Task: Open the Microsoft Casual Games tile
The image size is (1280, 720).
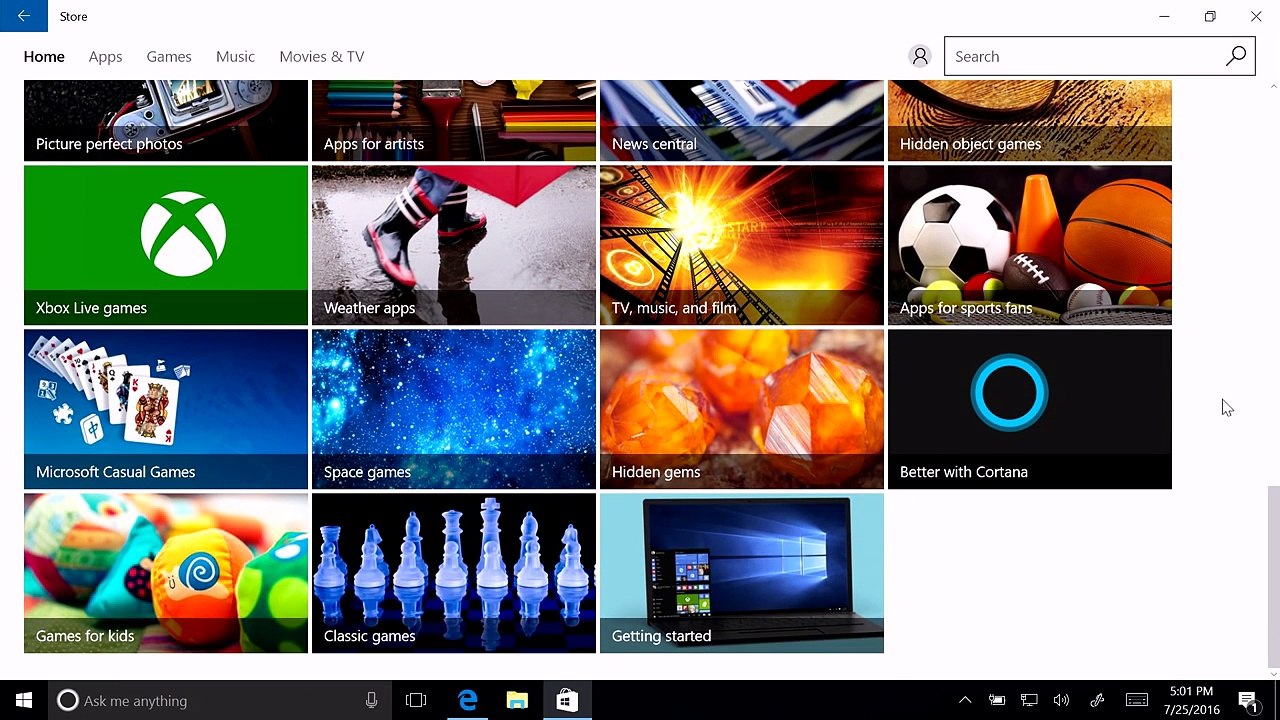Action: 166,409
